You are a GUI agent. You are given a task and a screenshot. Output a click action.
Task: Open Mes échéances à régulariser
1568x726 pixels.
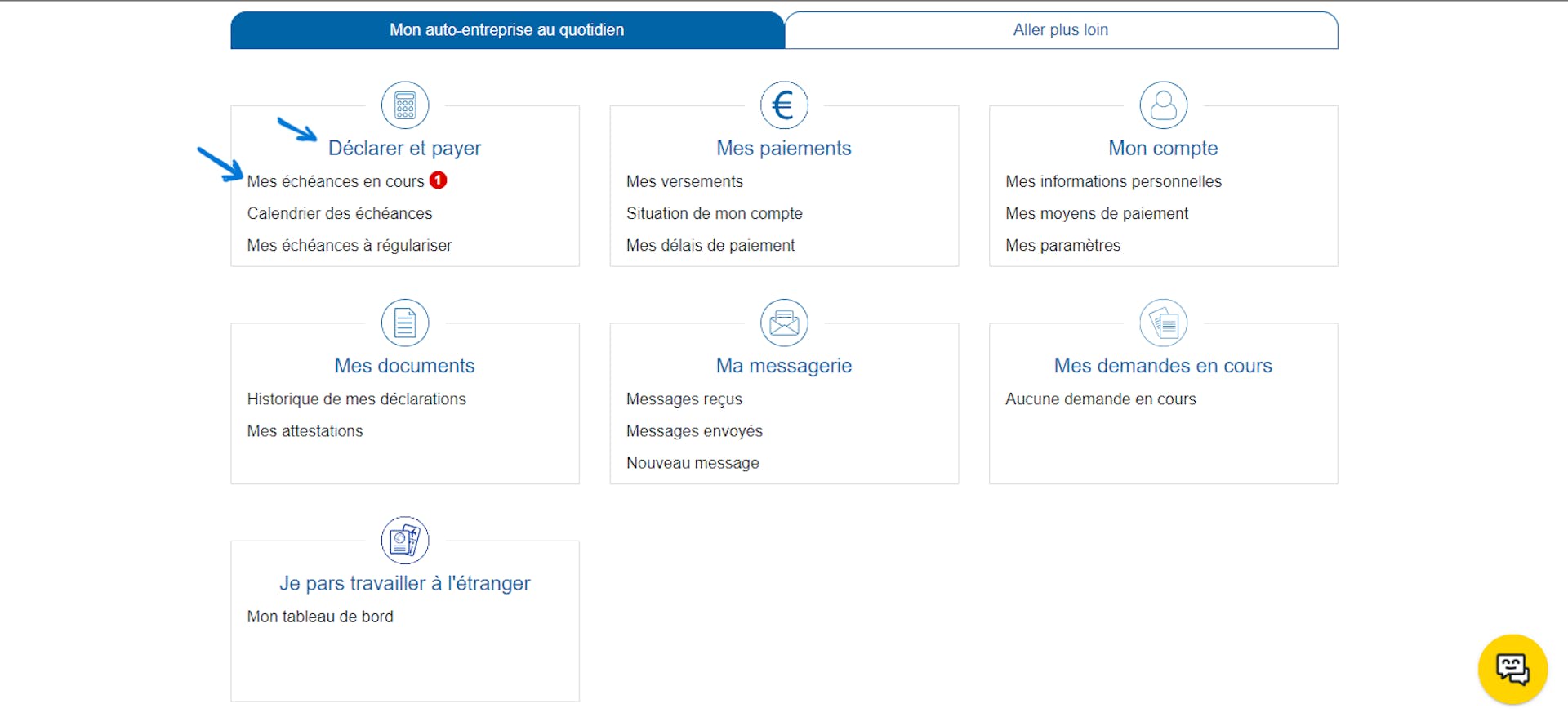point(350,245)
